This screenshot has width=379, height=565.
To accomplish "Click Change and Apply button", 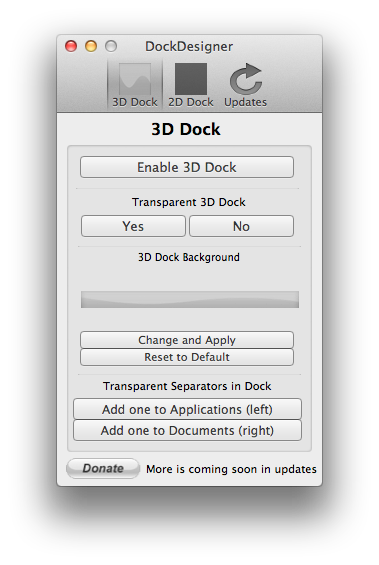I will tap(187, 340).
